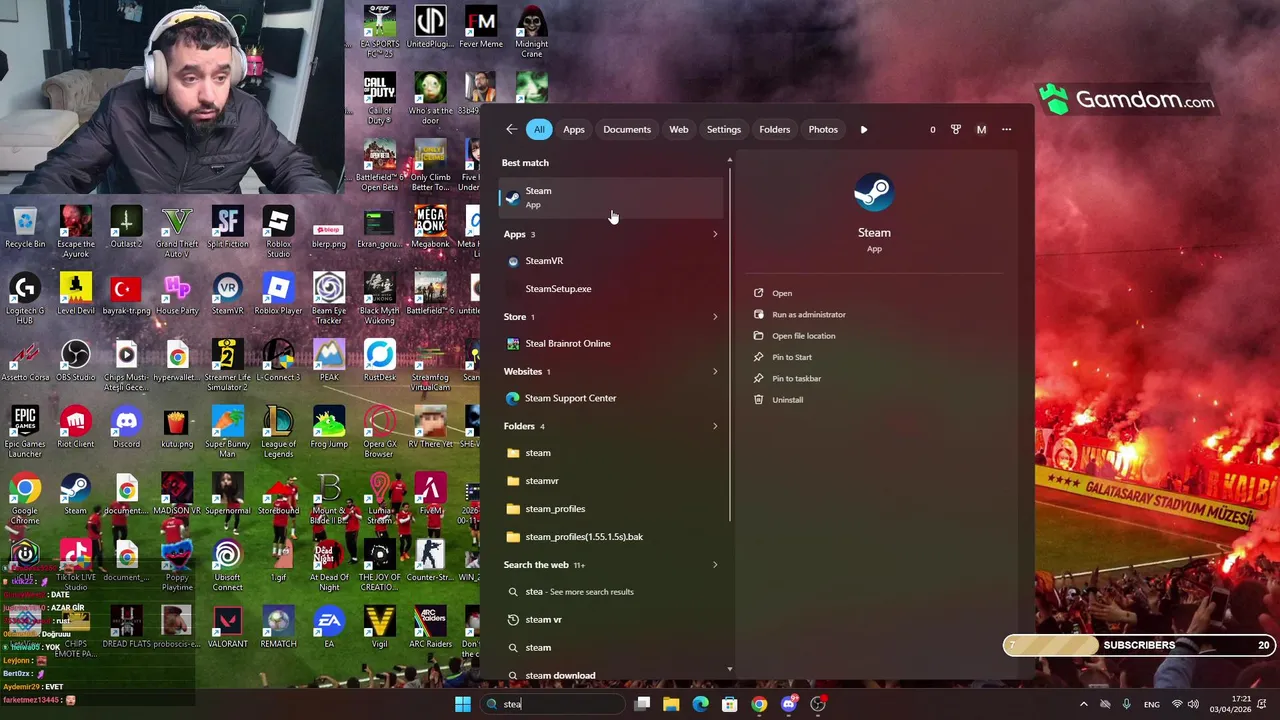Switch to the Settings filter tab
1280x720 pixels.
724,129
